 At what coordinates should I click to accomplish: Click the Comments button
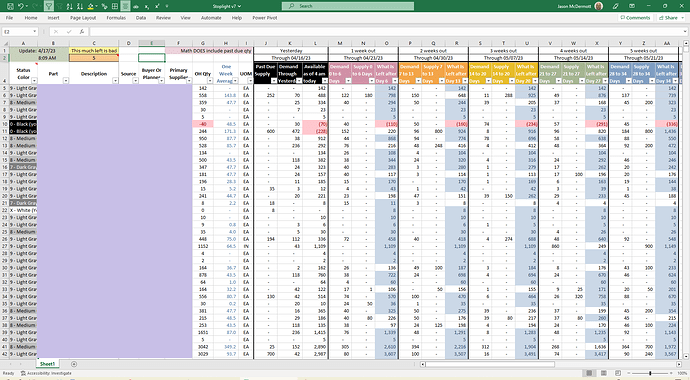(x=635, y=18)
